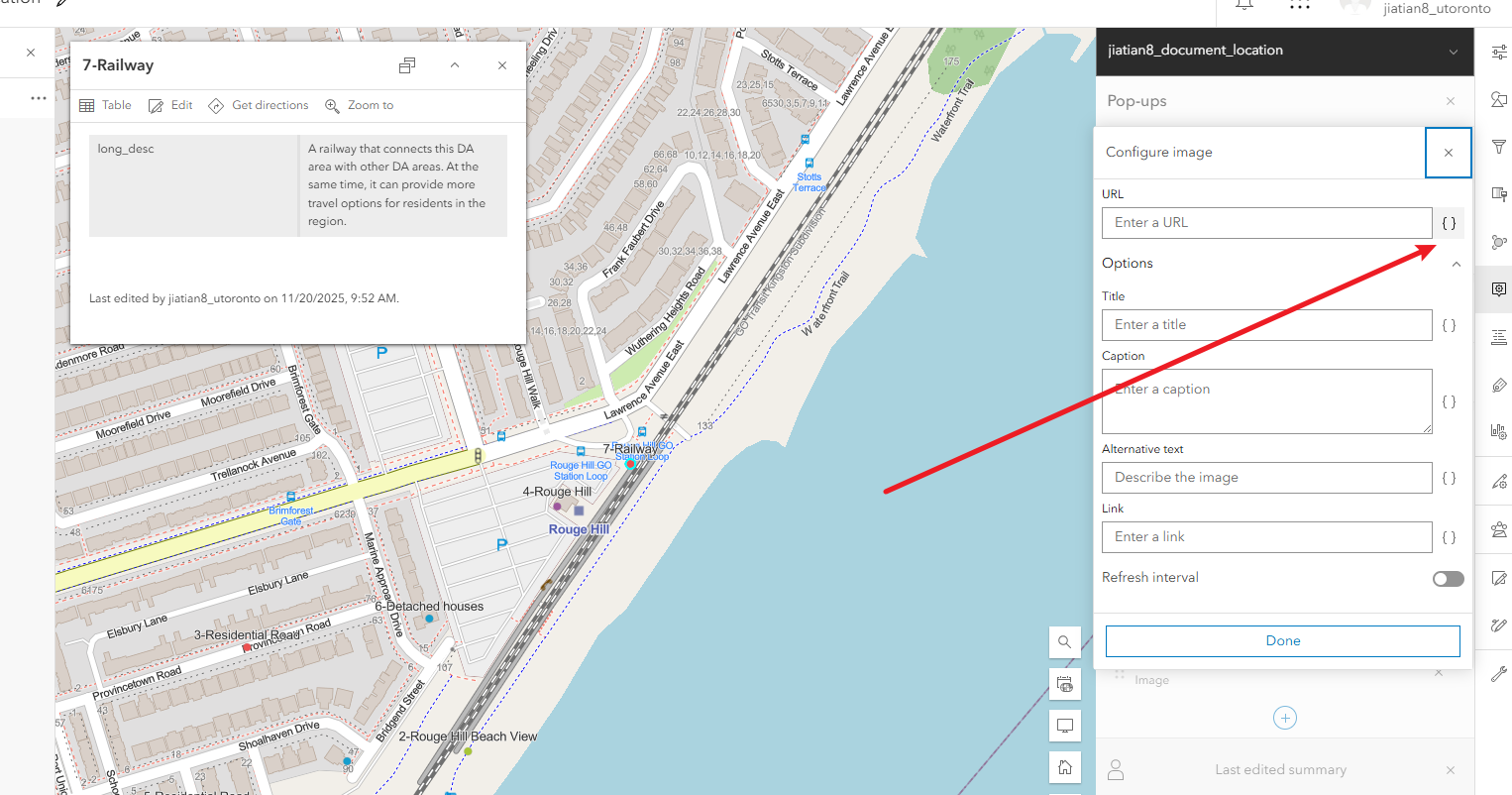Open the Sketch pen icon in right toolbar
This screenshot has width=1512, height=795.
[x=1499, y=625]
